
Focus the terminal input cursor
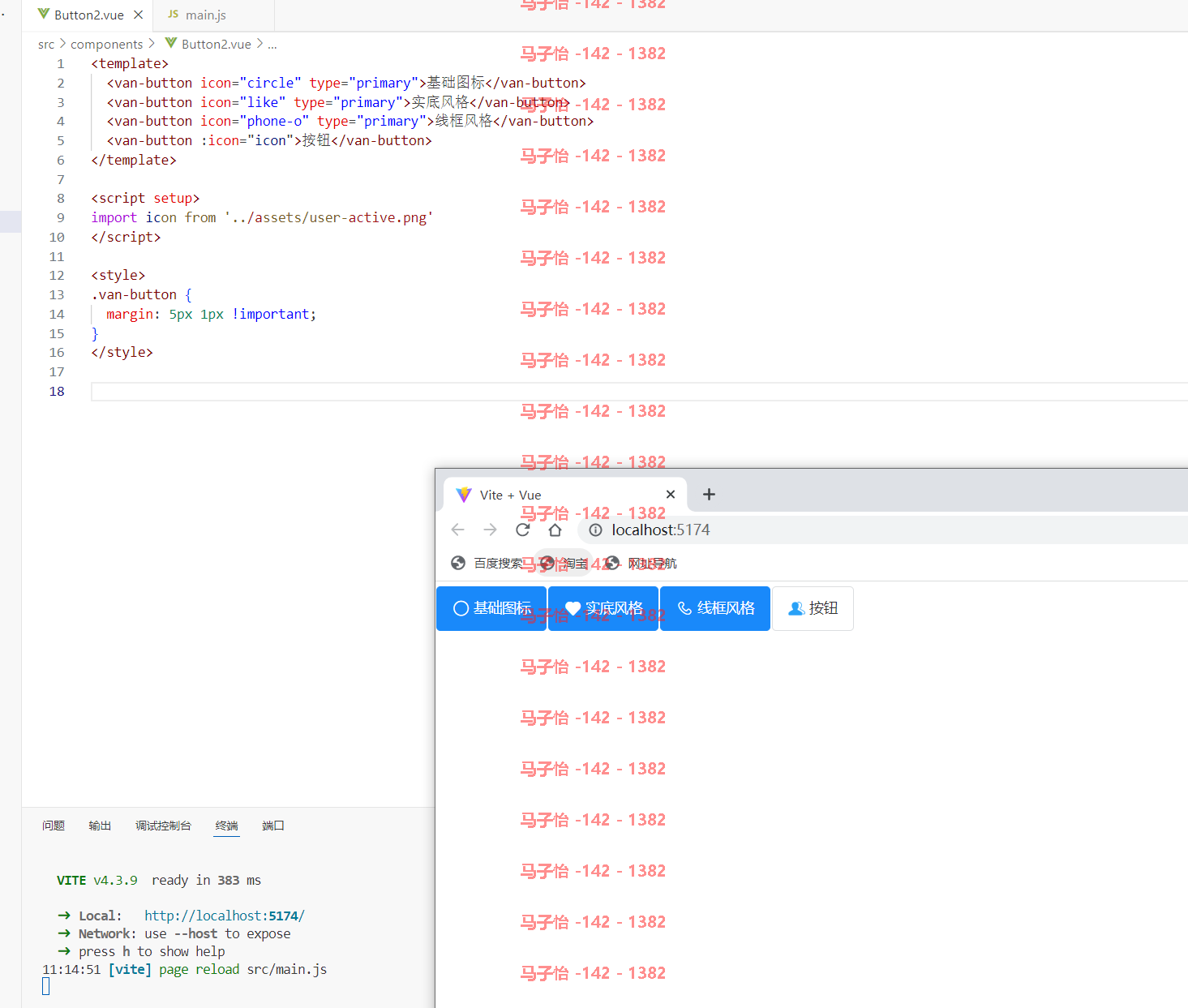coord(46,986)
